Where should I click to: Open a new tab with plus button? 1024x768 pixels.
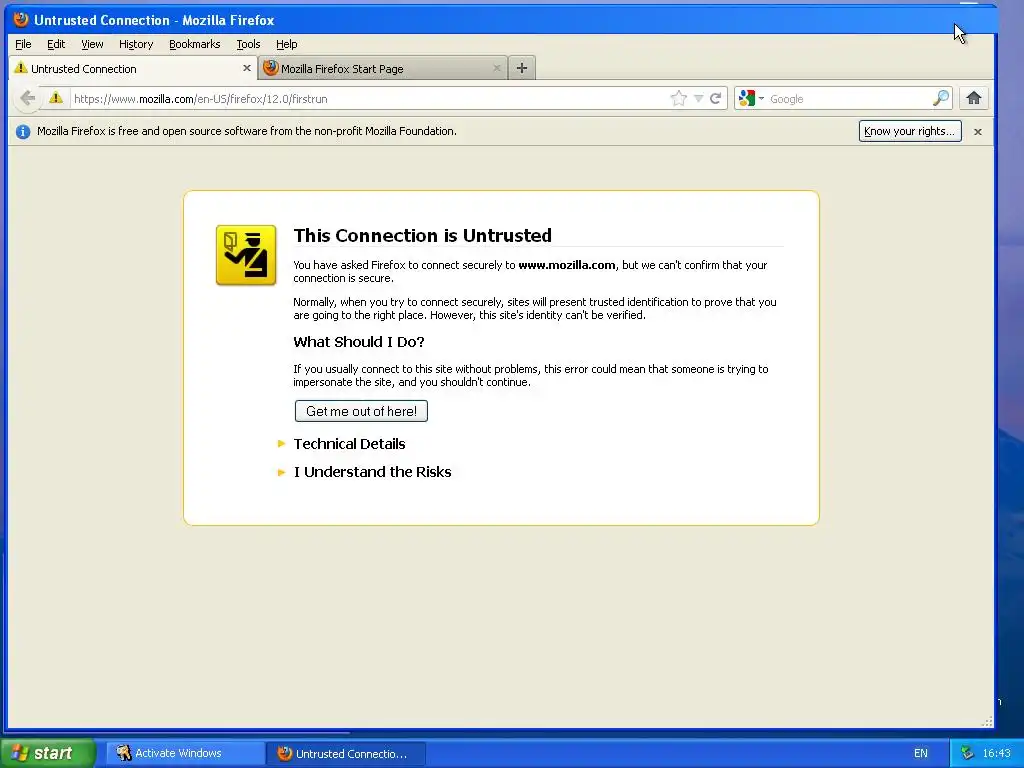click(522, 68)
